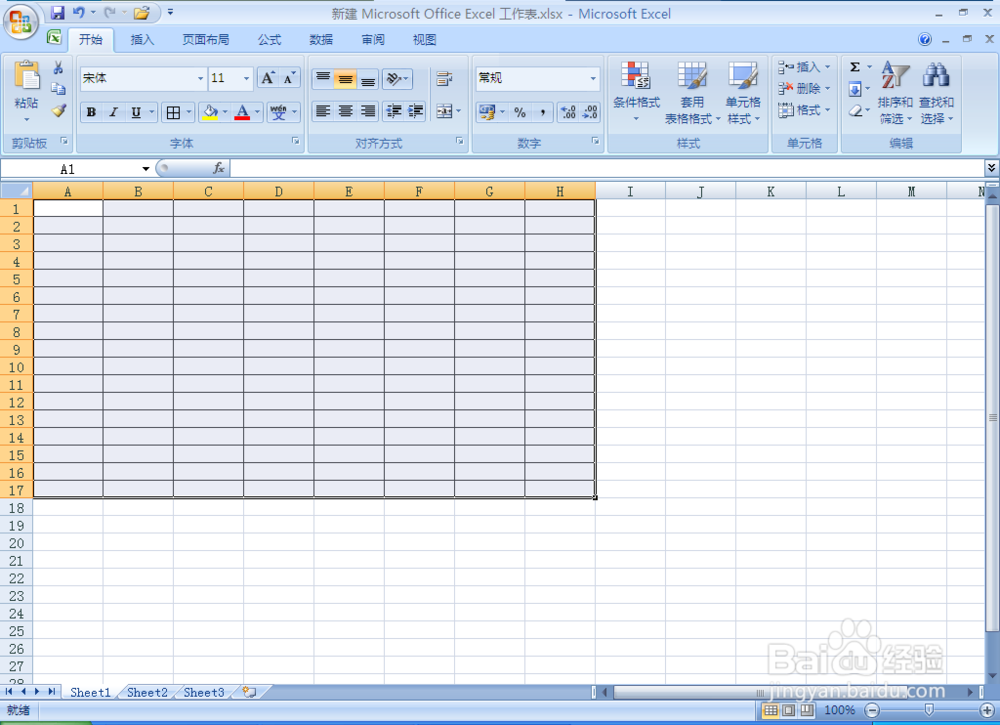
Task: Switch to the 公式 ribbon tab
Action: tap(269, 40)
